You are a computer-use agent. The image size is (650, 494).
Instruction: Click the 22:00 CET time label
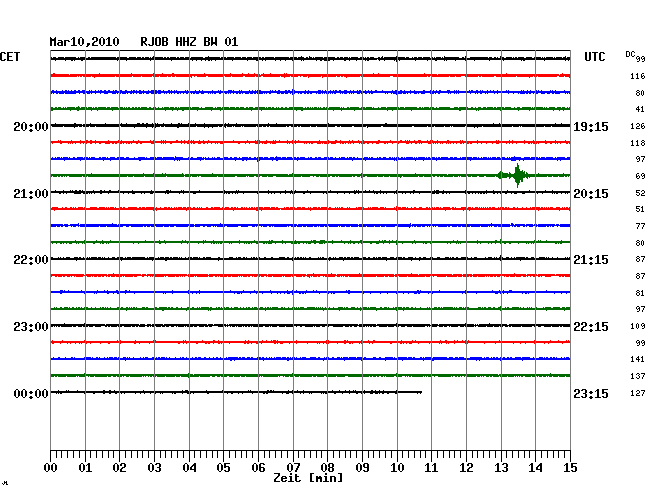31,260
